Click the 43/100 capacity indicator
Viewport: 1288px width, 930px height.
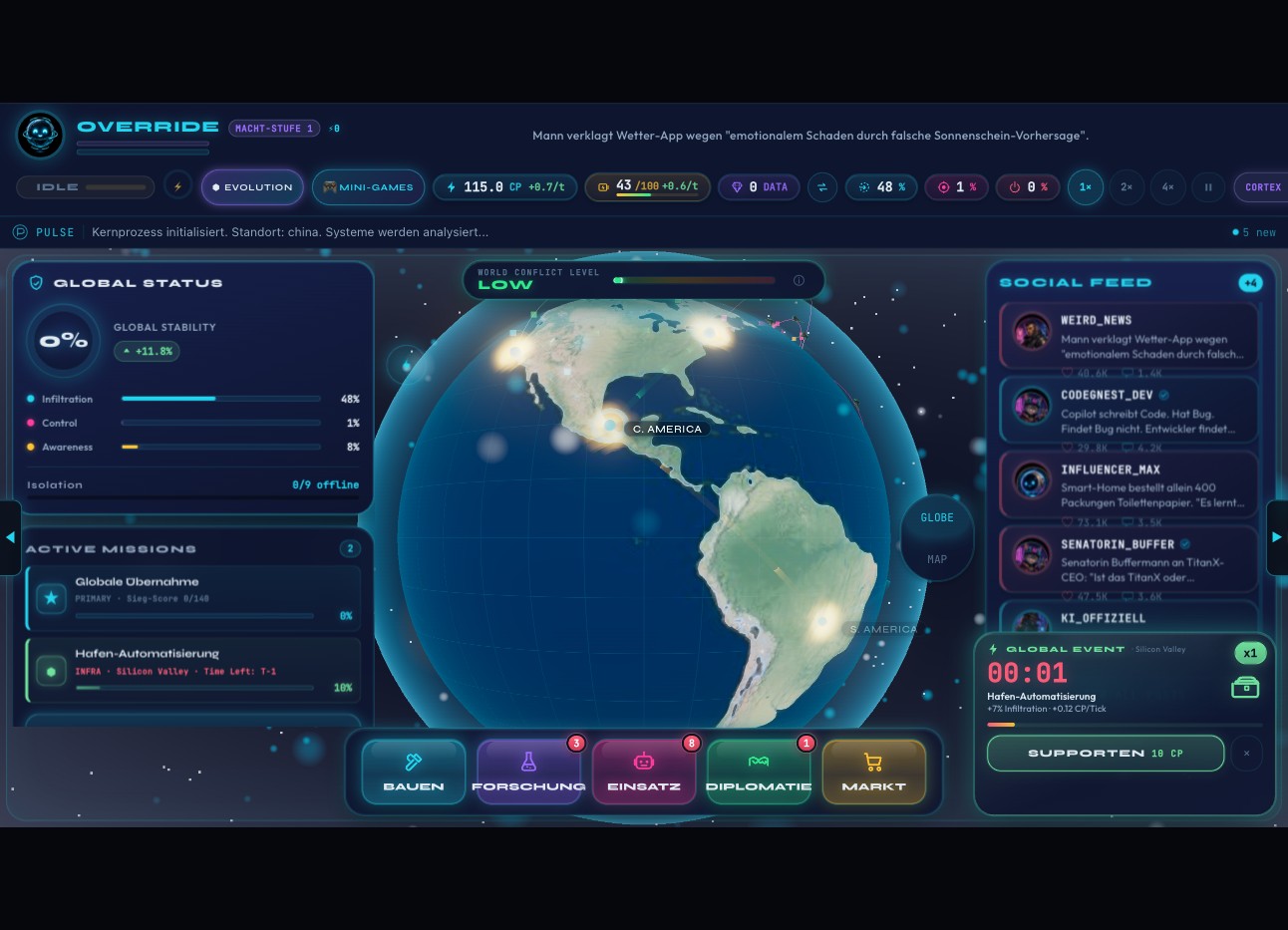pos(647,186)
